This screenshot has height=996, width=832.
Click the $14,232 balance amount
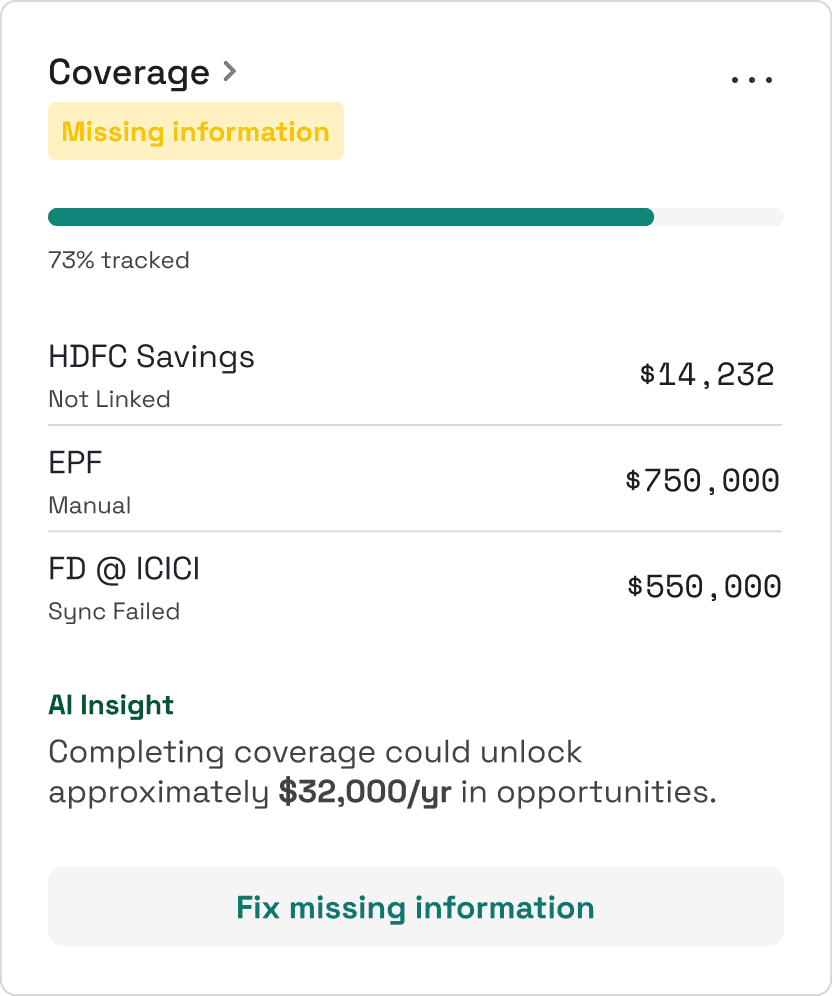click(707, 375)
